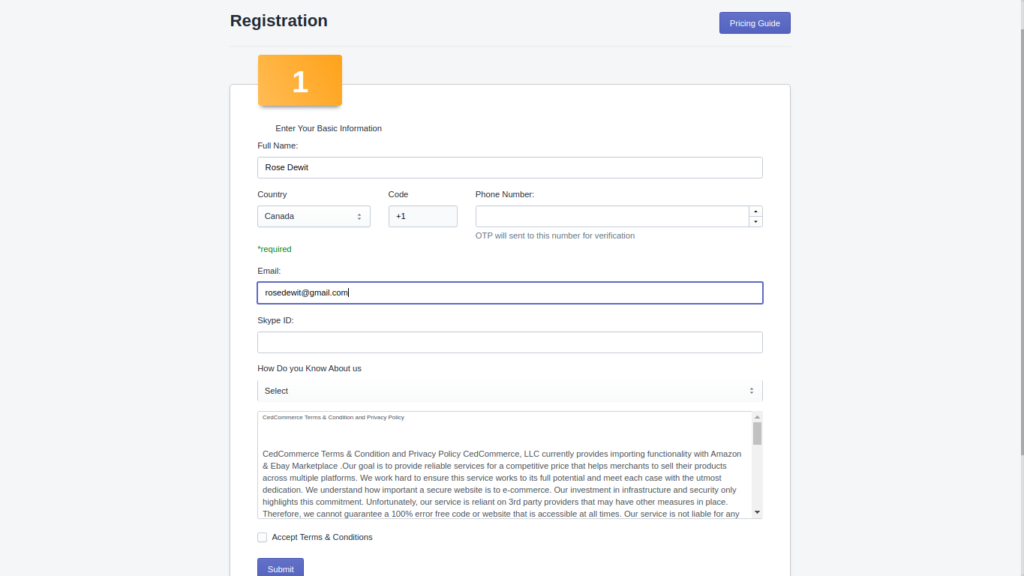This screenshot has width=1024, height=576.
Task: Click the orange step 1 badge
Action: (x=300, y=80)
